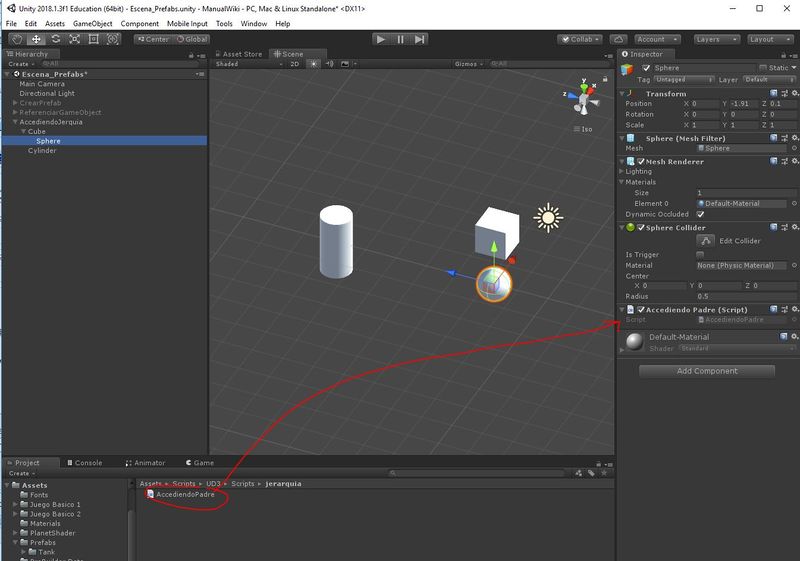Image resolution: width=800 pixels, height=561 pixels.
Task: Open Mesh object picker circle
Action: click(x=794, y=148)
